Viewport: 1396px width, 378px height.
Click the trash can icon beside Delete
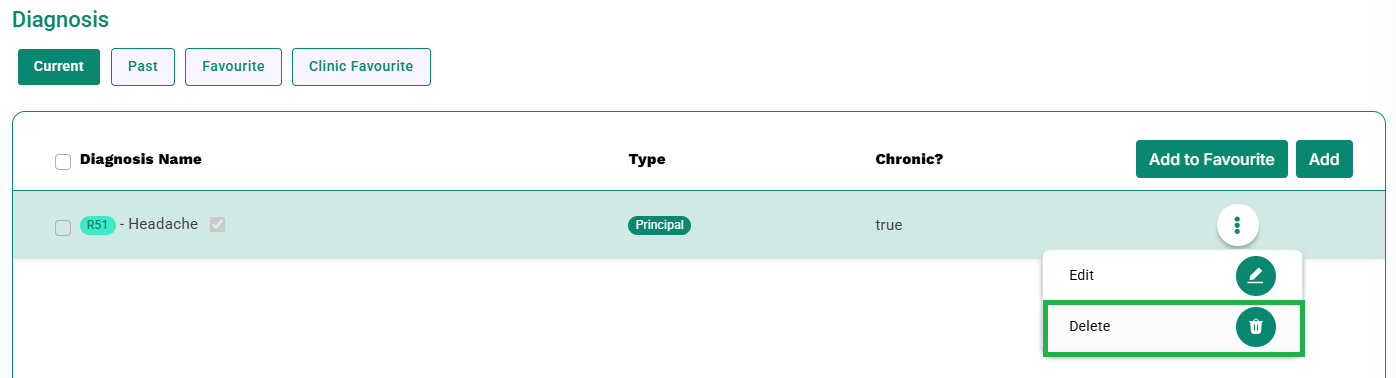(1256, 327)
